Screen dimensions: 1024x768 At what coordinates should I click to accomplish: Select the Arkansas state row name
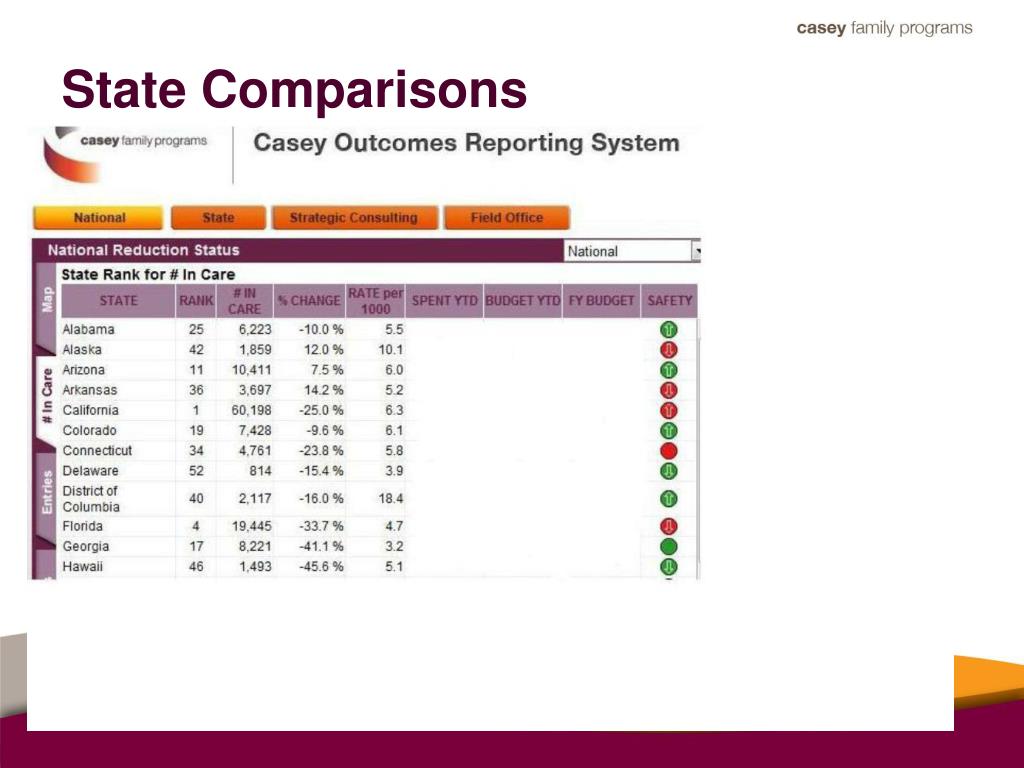[x=89, y=390]
